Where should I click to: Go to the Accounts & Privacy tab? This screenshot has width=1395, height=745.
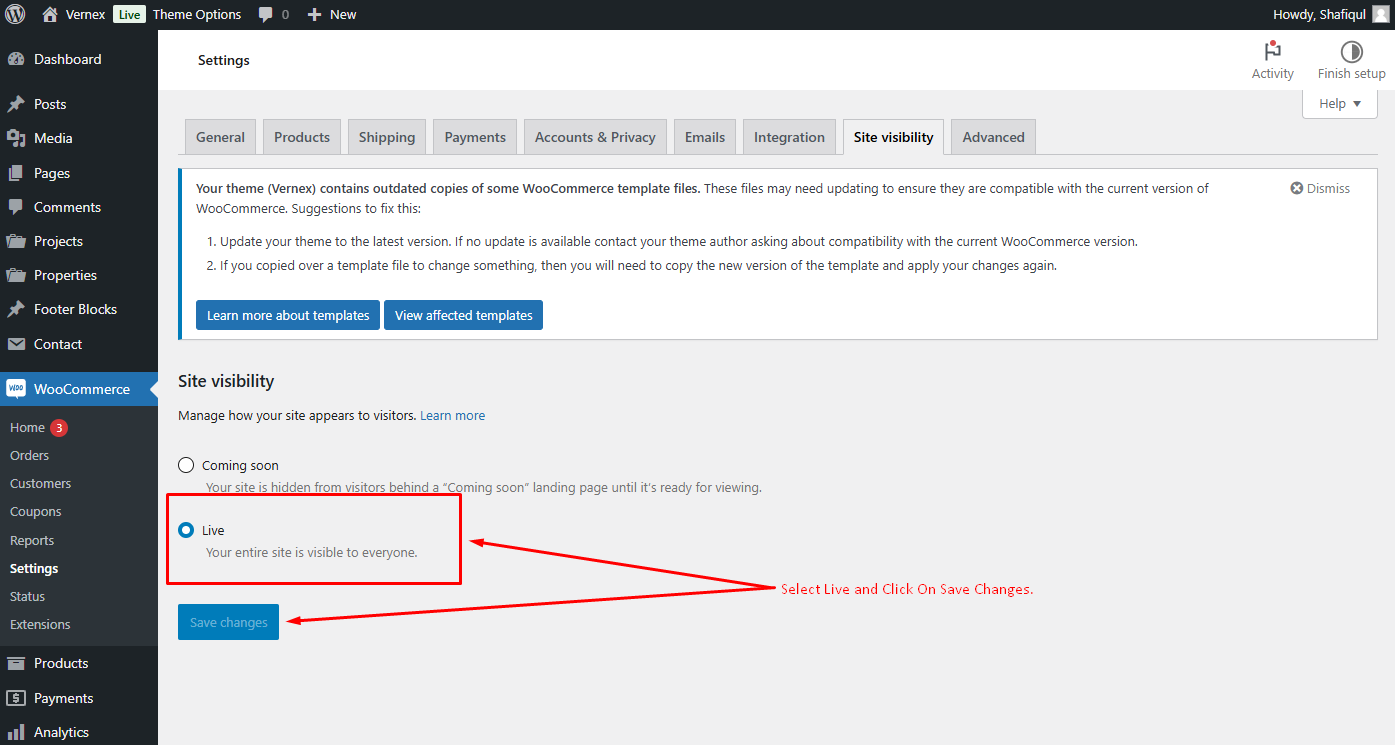coord(595,137)
